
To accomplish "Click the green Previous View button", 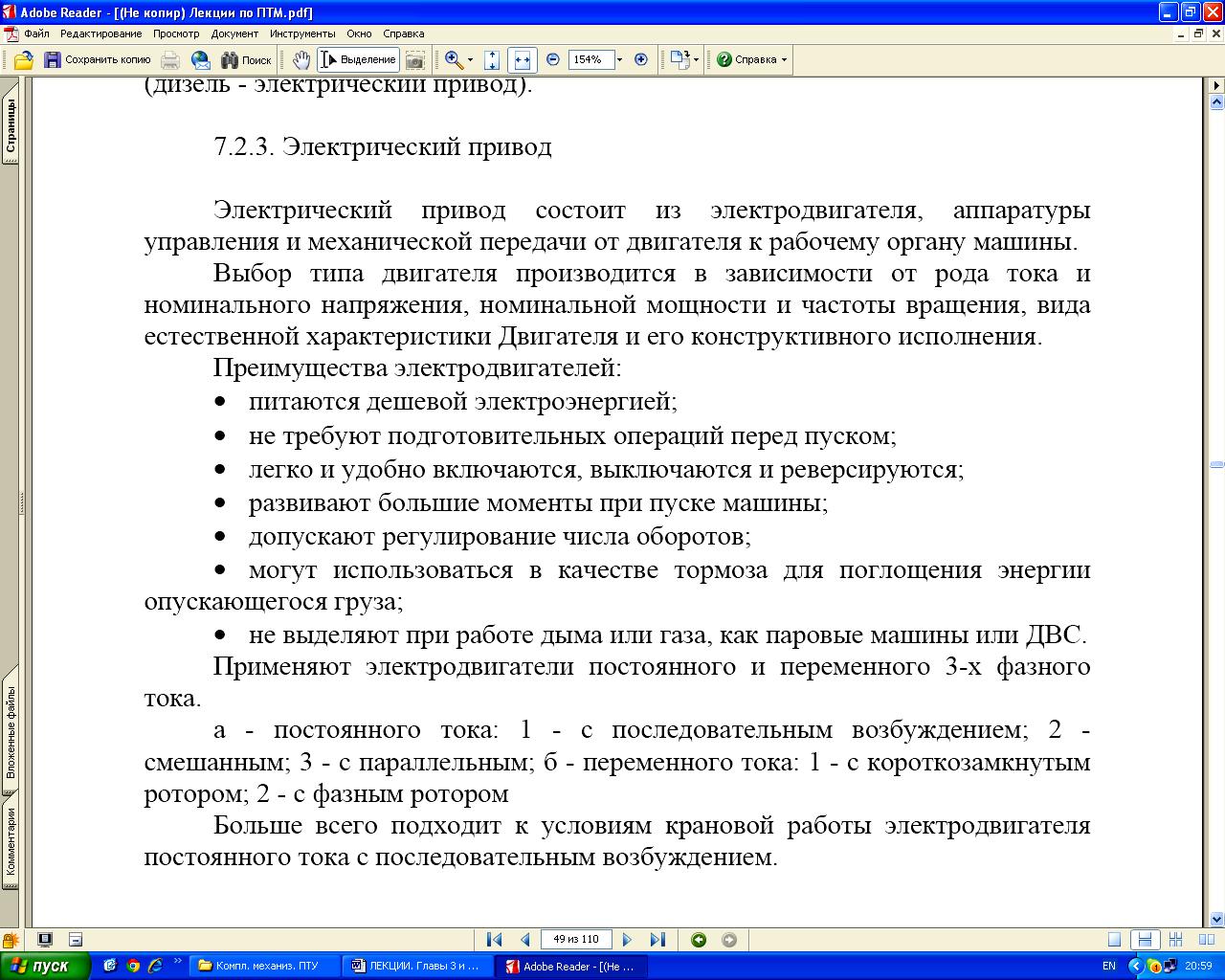I will tap(699, 940).
